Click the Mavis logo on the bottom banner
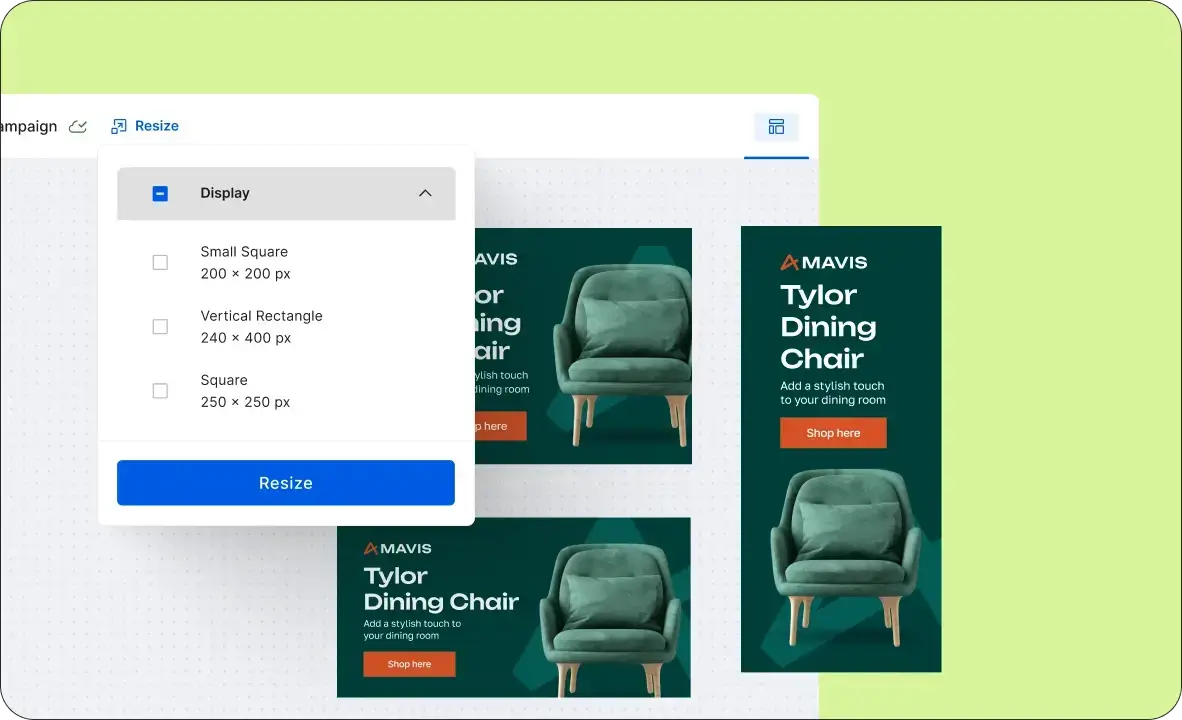The width and height of the screenshot is (1182, 720). pos(397,549)
